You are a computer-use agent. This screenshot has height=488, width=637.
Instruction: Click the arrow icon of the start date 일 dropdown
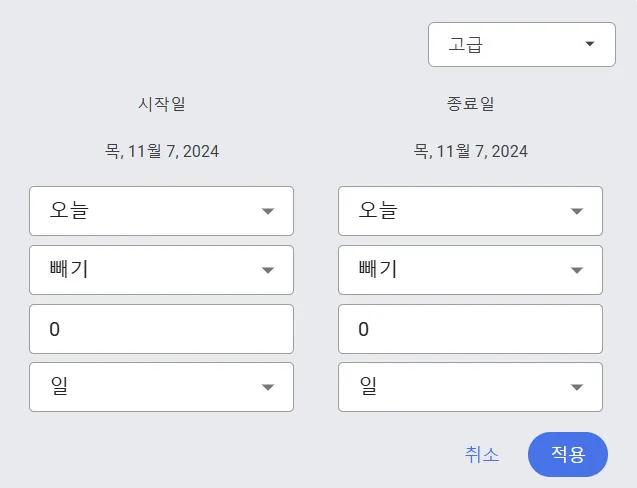(x=268, y=387)
